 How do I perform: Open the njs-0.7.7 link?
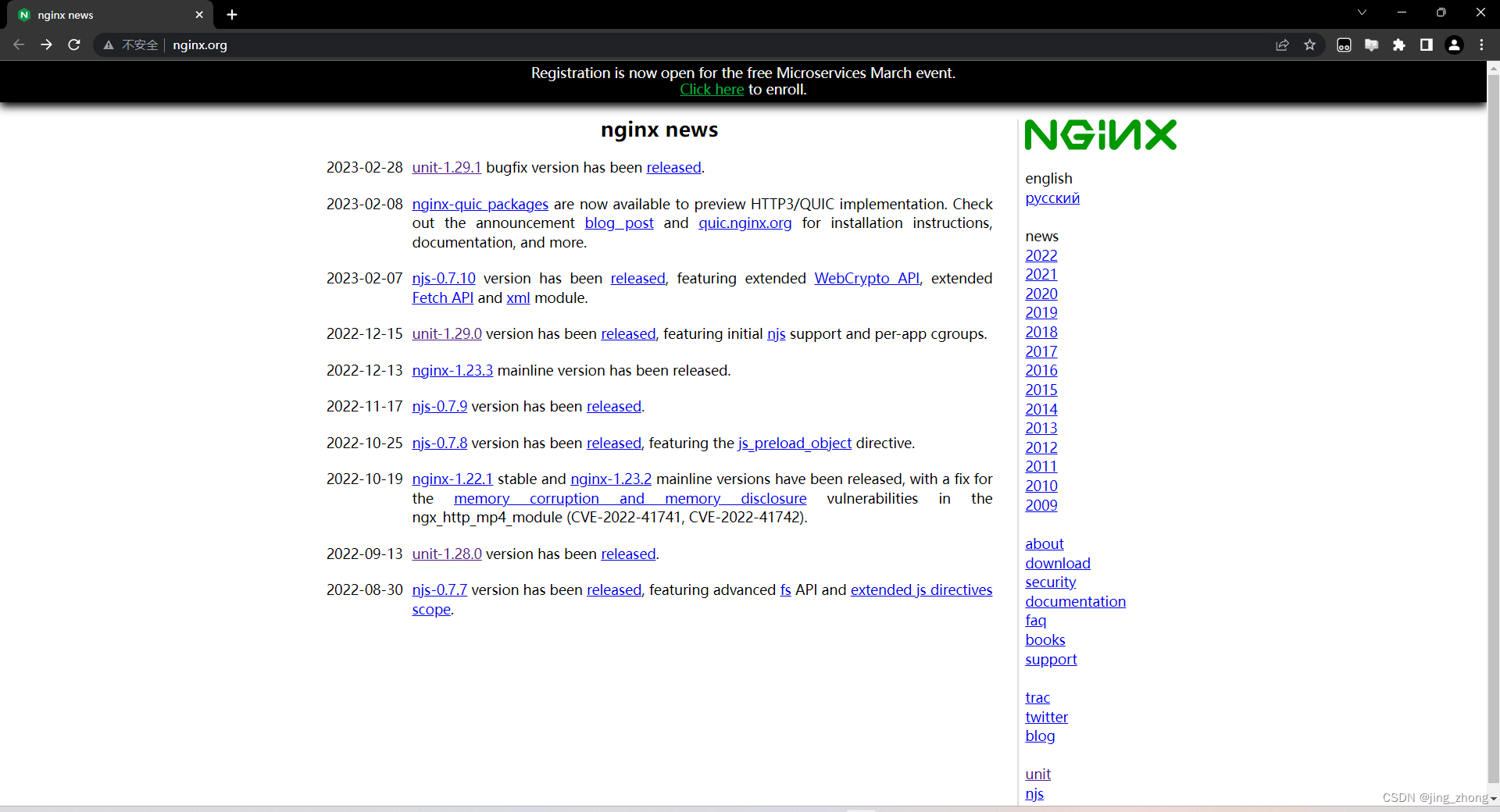click(x=439, y=590)
